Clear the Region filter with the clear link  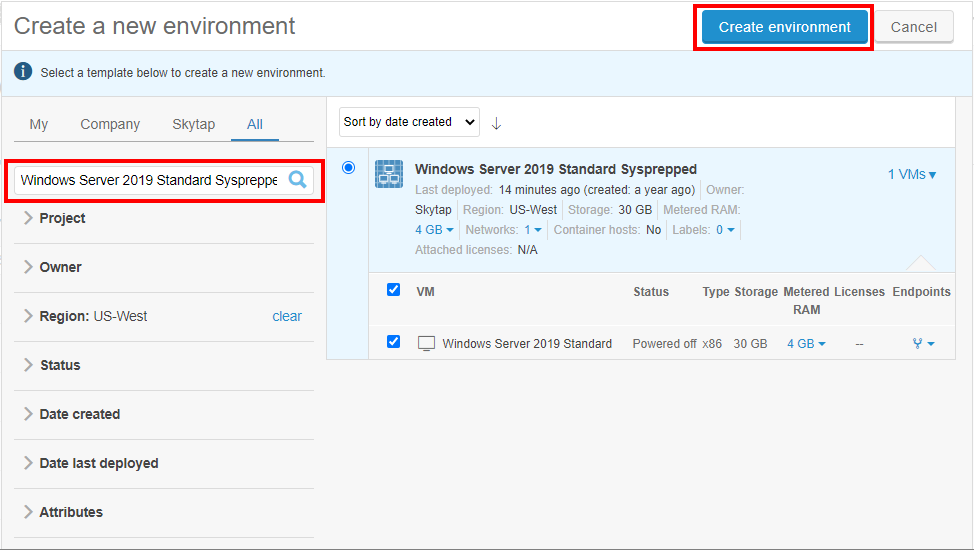coord(287,316)
